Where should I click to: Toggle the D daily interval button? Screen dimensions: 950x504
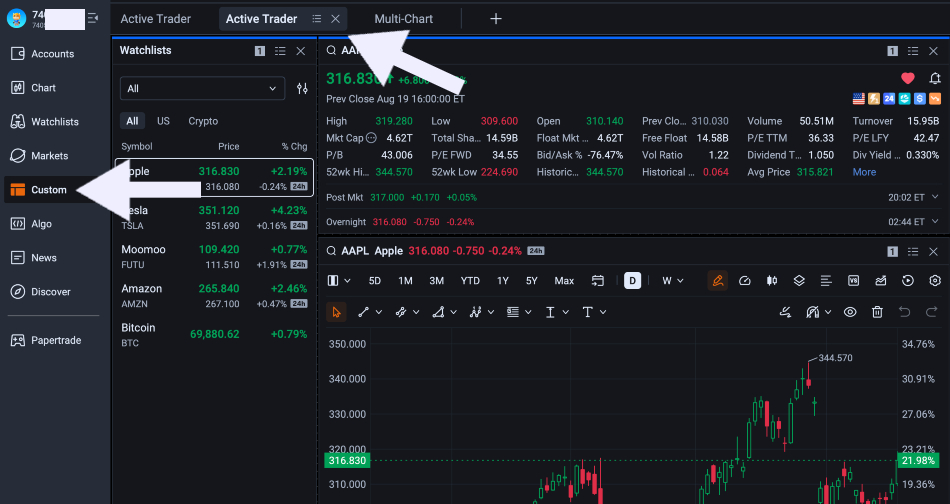[x=632, y=280]
